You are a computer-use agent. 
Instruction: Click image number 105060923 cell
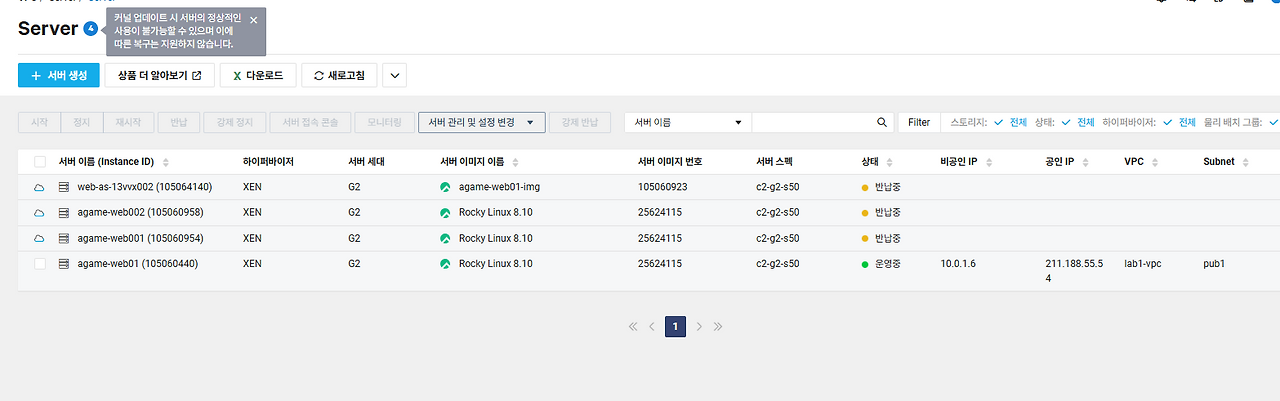coord(662,187)
